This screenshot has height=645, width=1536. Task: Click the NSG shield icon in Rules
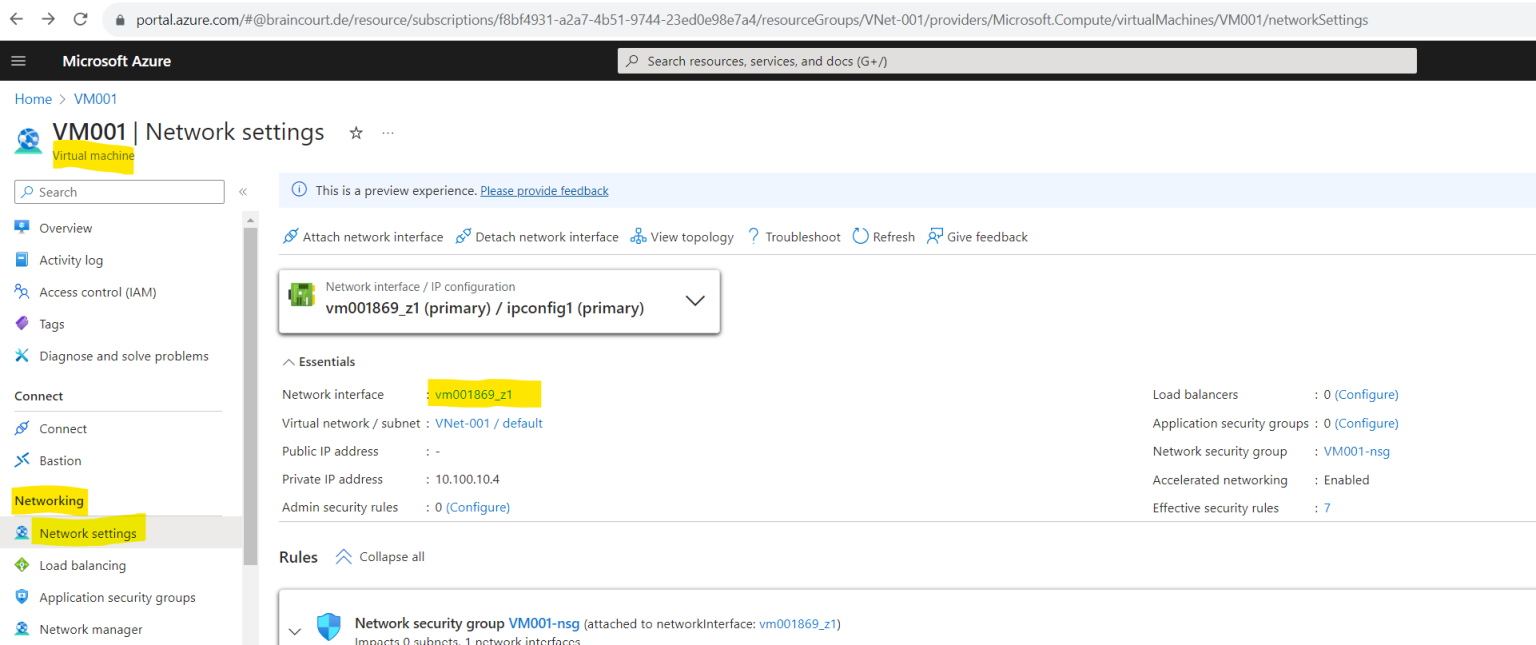click(328, 627)
